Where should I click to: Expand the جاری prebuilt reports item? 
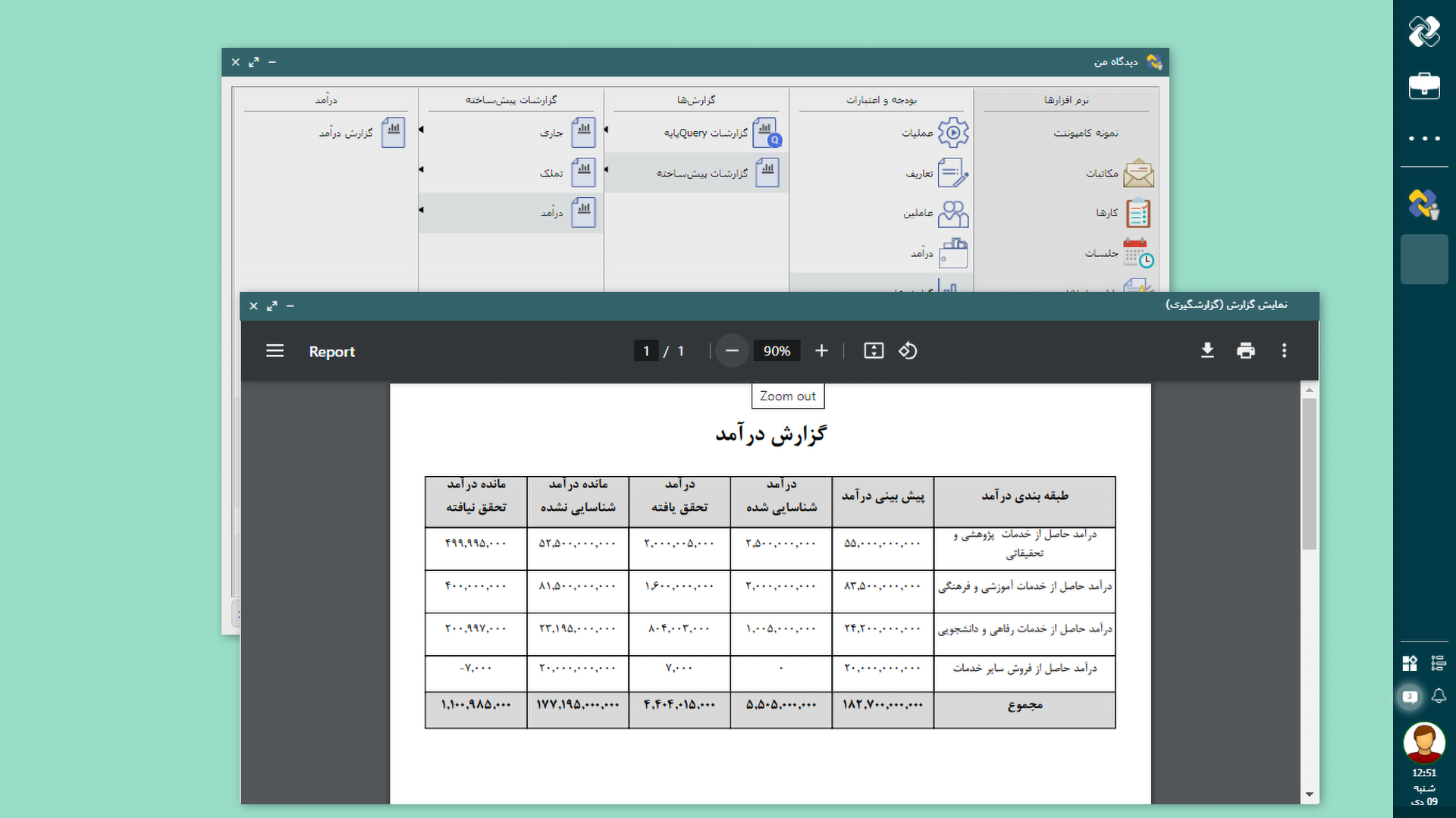pos(566,133)
